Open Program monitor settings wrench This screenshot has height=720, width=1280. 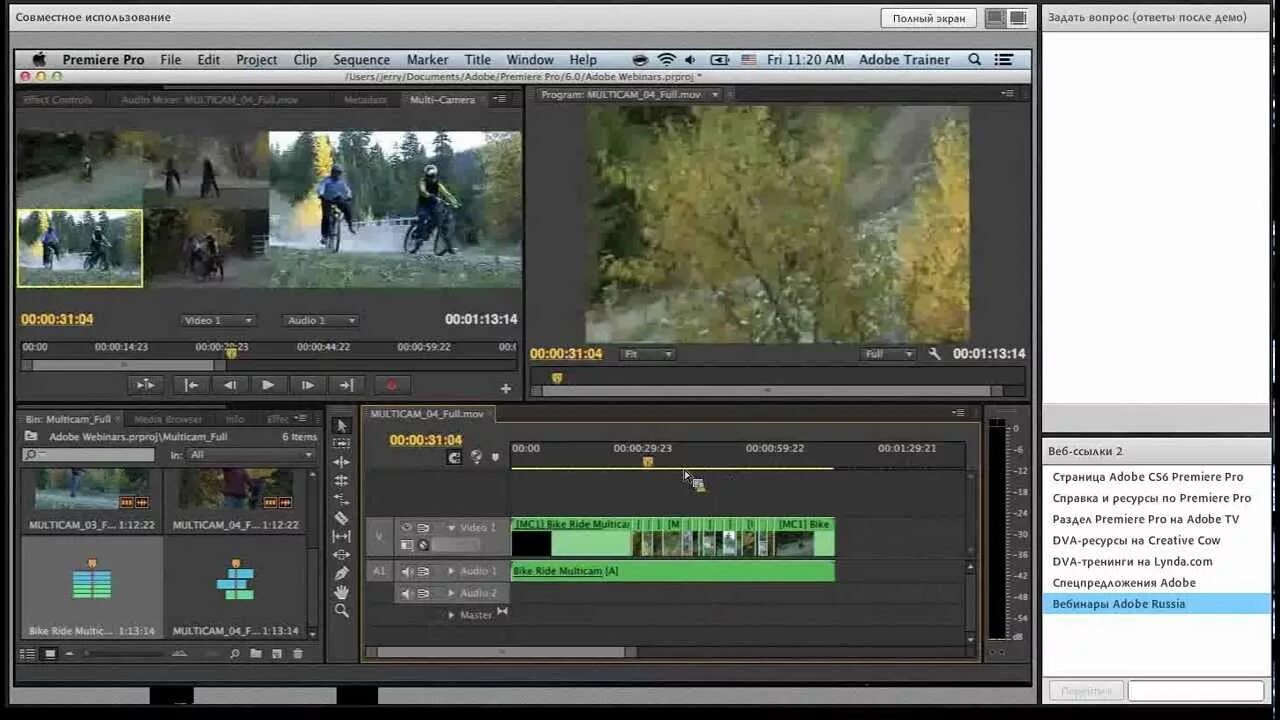point(935,354)
